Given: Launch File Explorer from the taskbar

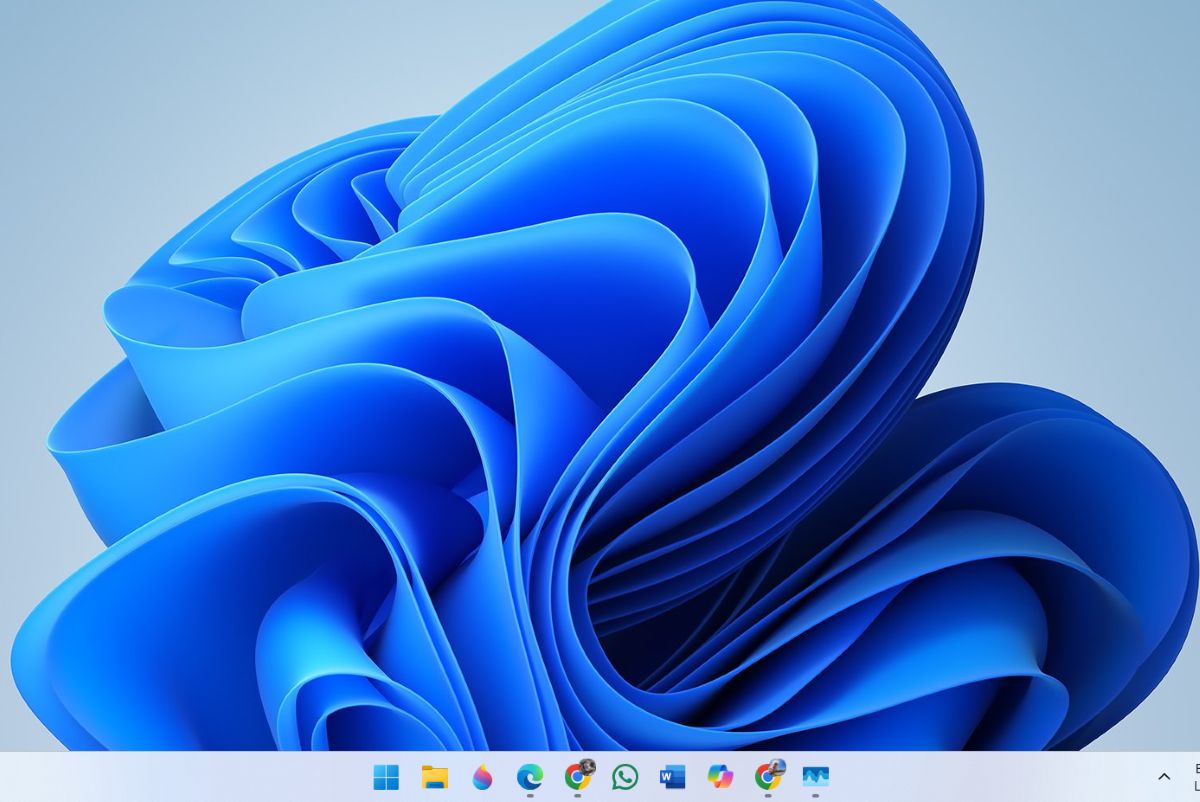Looking at the screenshot, I should click(x=434, y=777).
